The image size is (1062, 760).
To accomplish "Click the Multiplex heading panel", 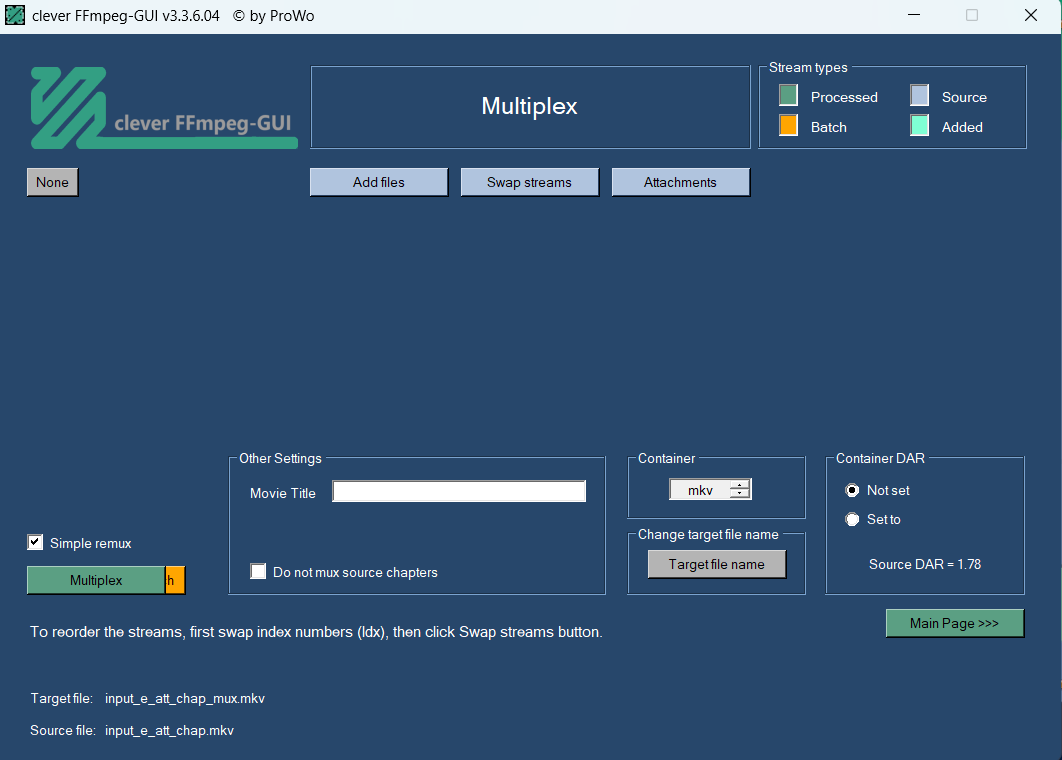I will click(530, 107).
